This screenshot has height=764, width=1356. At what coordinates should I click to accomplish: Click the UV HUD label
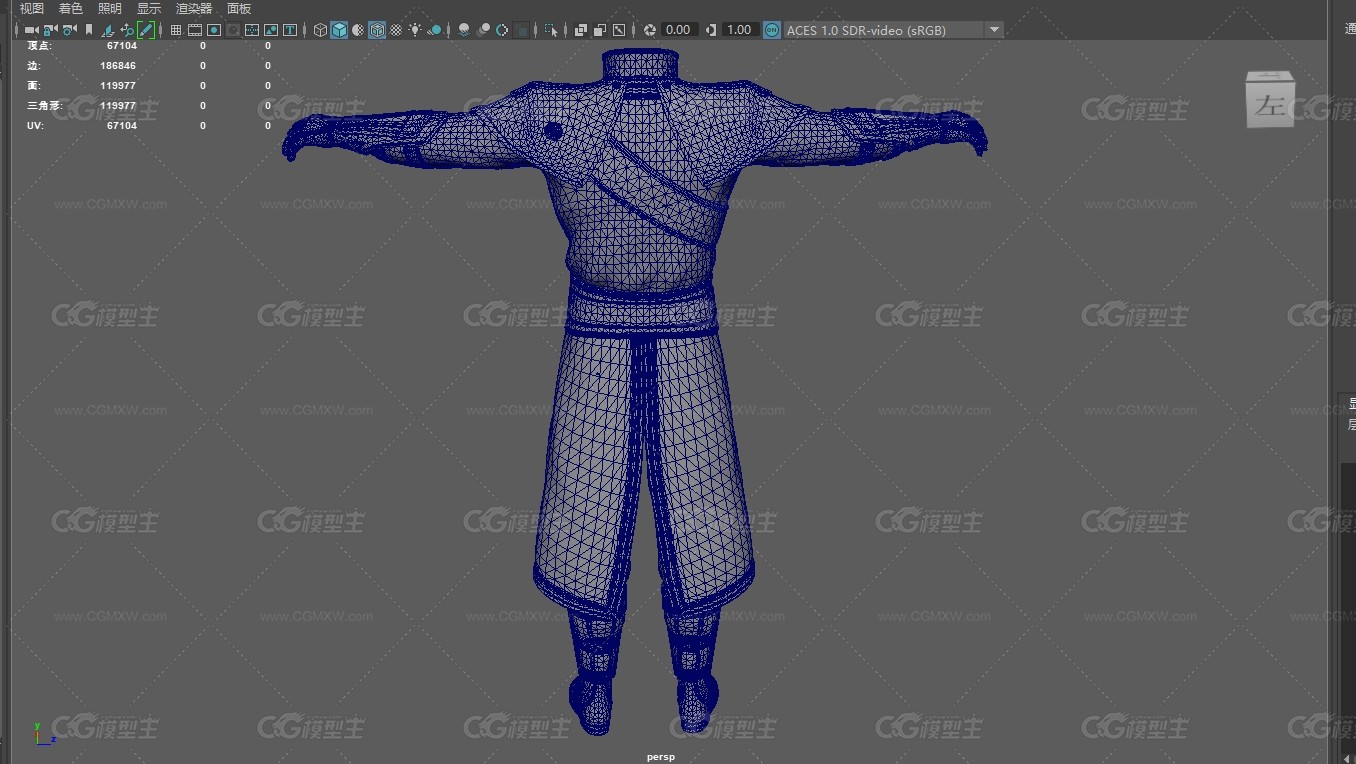pos(34,125)
